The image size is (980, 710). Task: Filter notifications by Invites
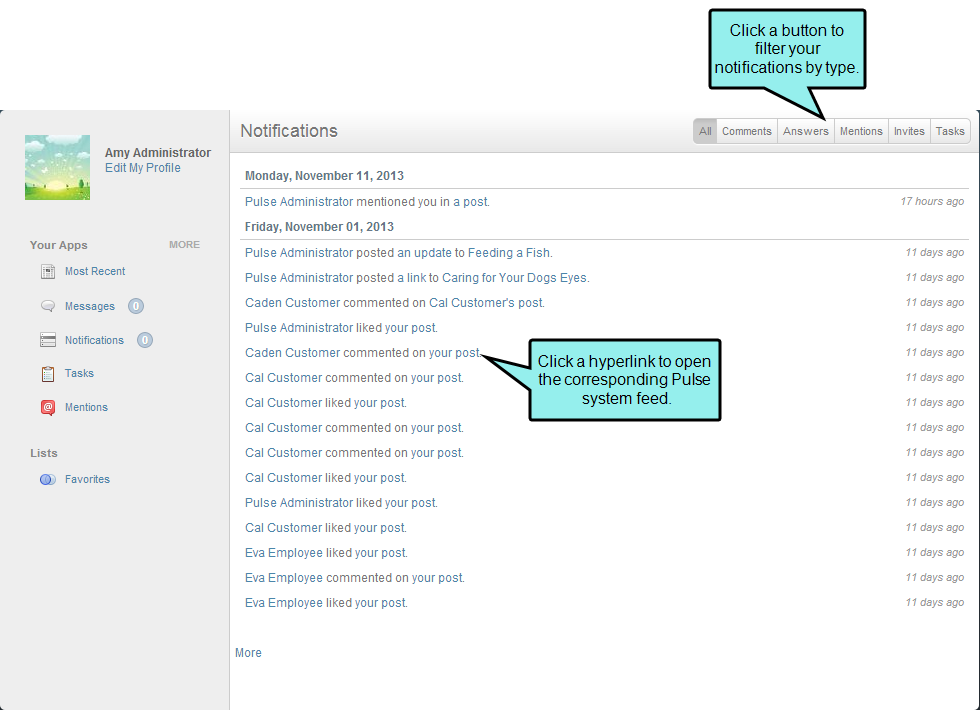(x=909, y=131)
